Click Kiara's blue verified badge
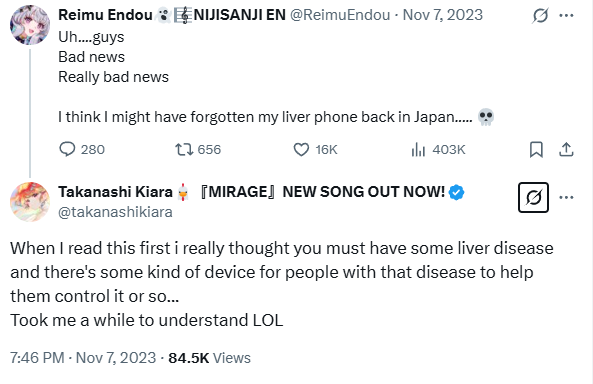 tap(456, 192)
